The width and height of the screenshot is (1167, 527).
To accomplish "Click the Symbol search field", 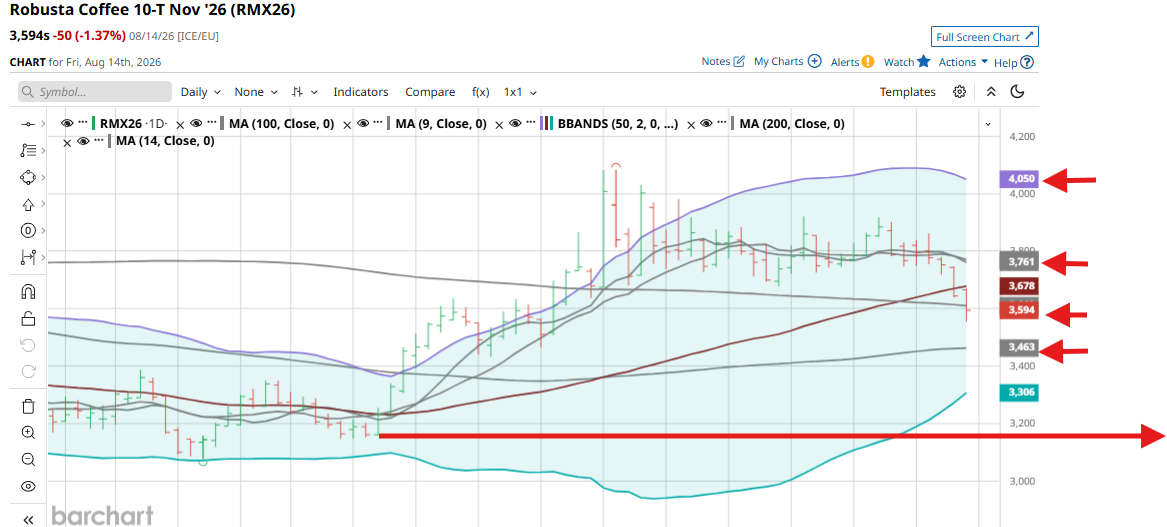I will [95, 92].
